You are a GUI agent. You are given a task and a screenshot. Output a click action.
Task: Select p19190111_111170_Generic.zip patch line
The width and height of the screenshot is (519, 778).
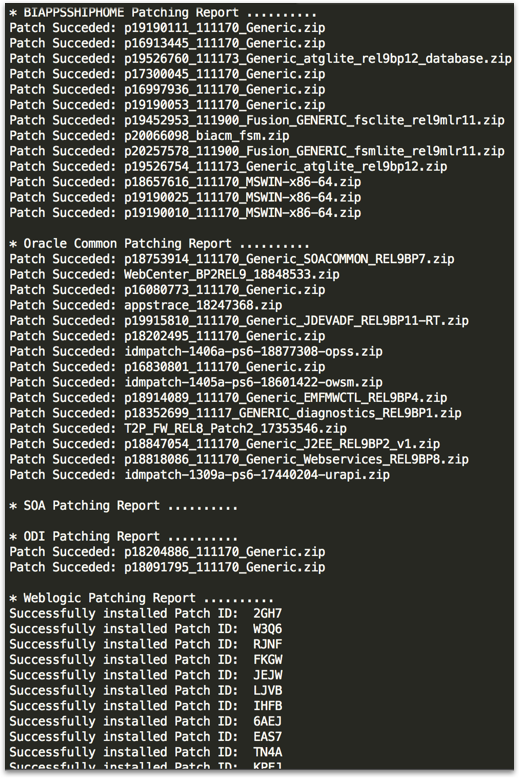[x=167, y=28]
